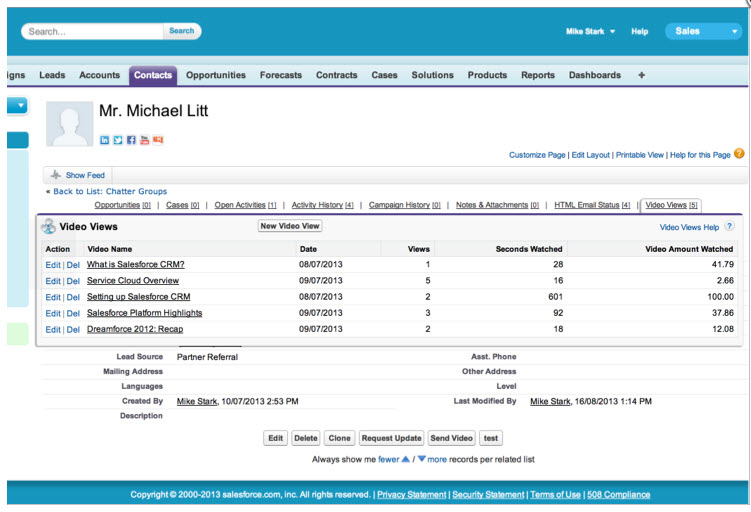Screen dimensions: 751x512
Task: Open the Setting up Salesforce CRM video
Action: tap(138, 297)
